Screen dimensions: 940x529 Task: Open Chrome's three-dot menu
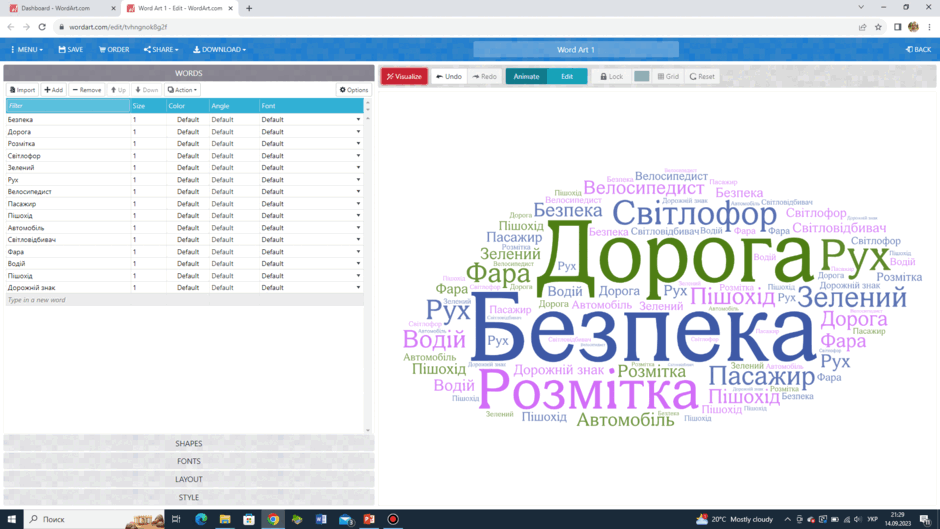[x=929, y=27]
